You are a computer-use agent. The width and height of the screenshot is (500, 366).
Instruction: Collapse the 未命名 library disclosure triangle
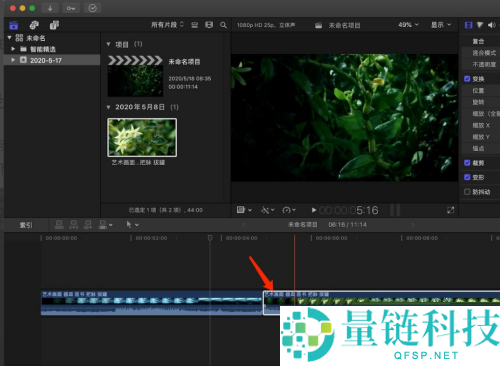click(9, 38)
